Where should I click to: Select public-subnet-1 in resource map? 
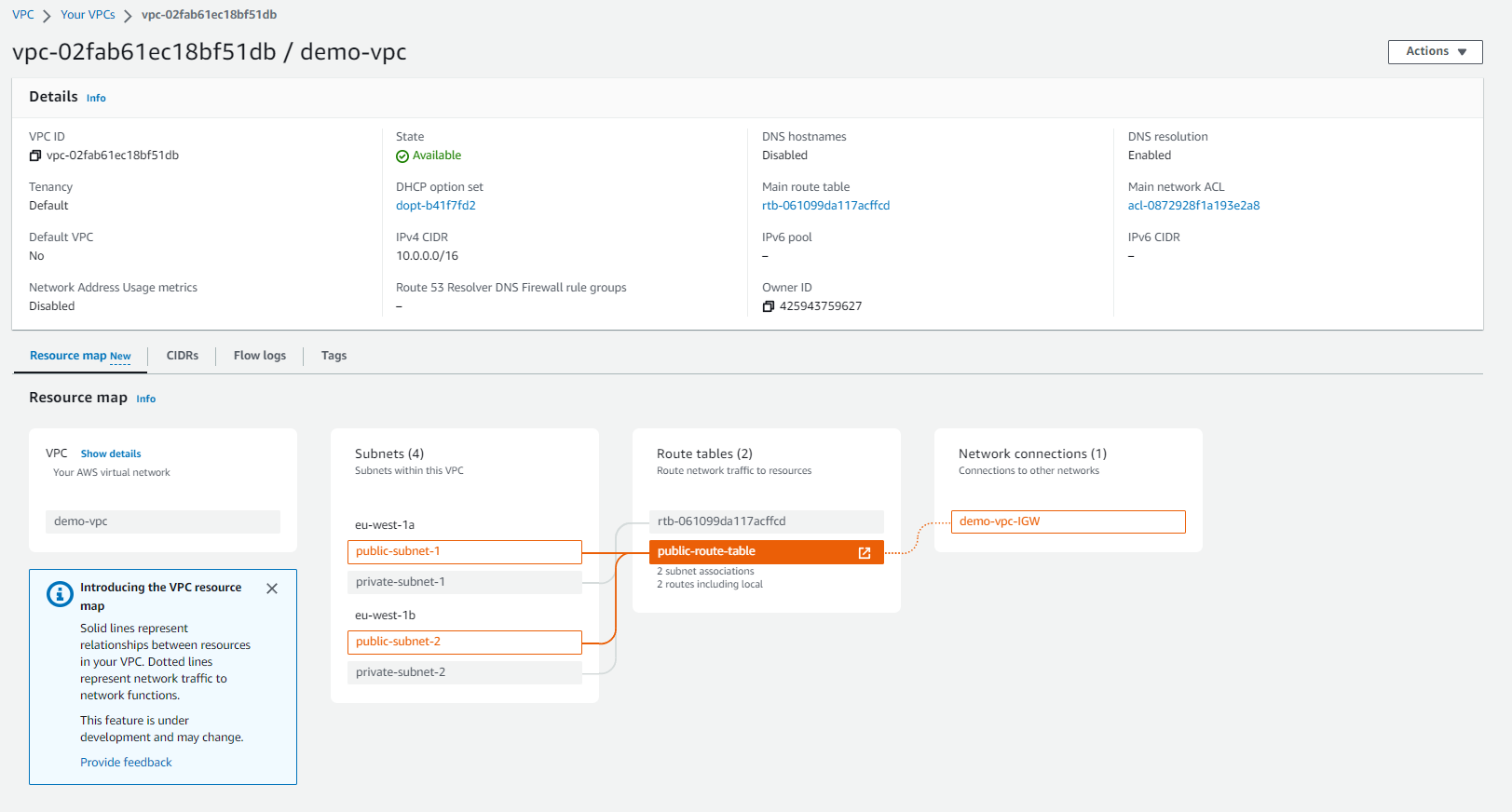tap(464, 551)
